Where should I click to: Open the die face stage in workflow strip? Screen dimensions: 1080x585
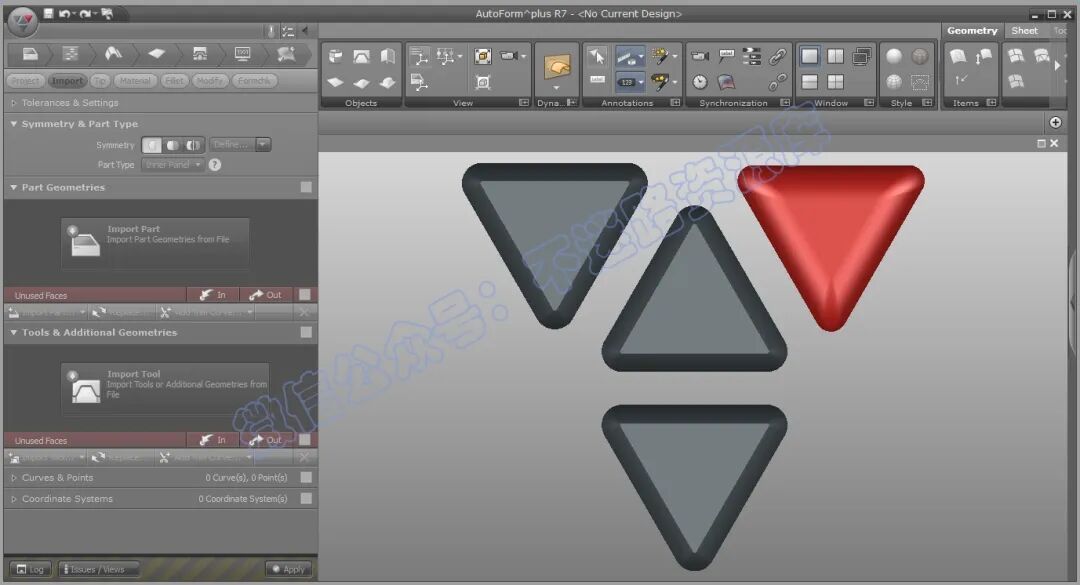(x=113, y=54)
